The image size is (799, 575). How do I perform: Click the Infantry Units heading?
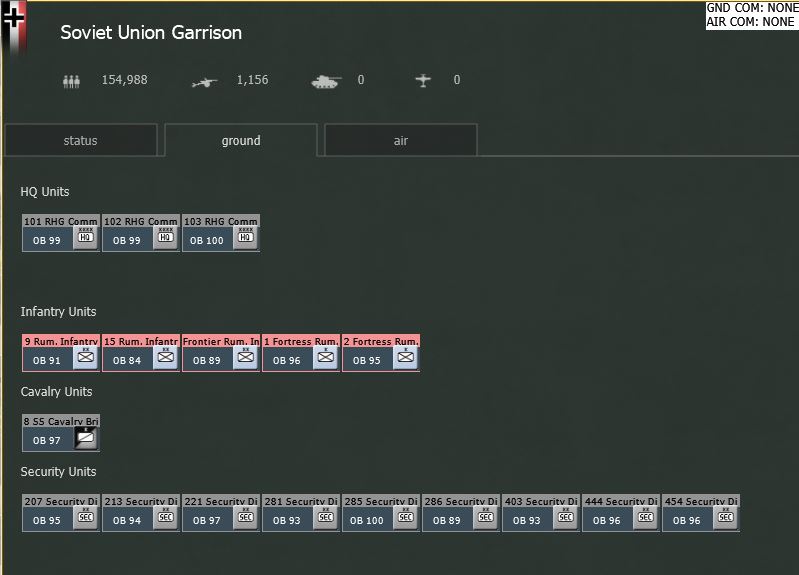coord(58,311)
